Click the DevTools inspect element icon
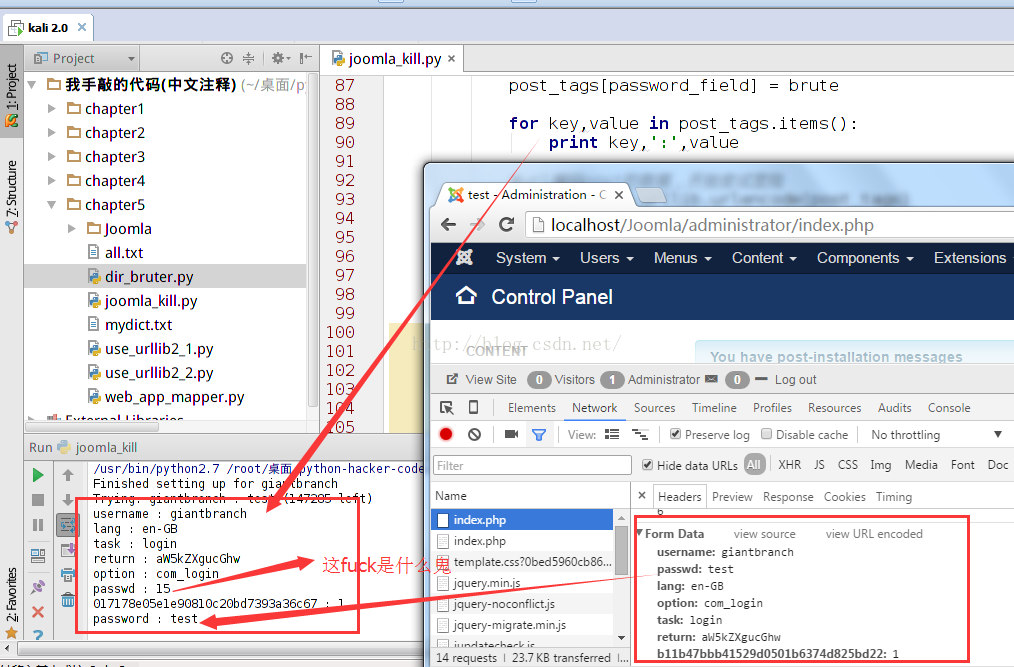The image size is (1014, 667). [x=446, y=408]
